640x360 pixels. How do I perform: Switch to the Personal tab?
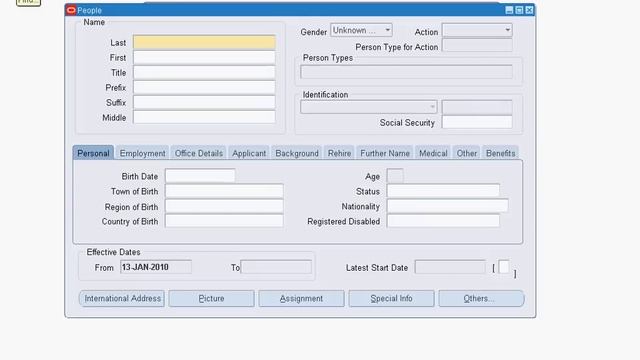(93, 153)
